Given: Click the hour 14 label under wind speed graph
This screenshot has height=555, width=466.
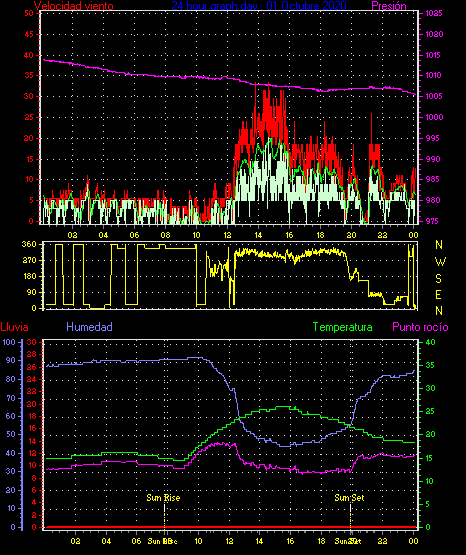Looking at the screenshot, I should point(258,235).
